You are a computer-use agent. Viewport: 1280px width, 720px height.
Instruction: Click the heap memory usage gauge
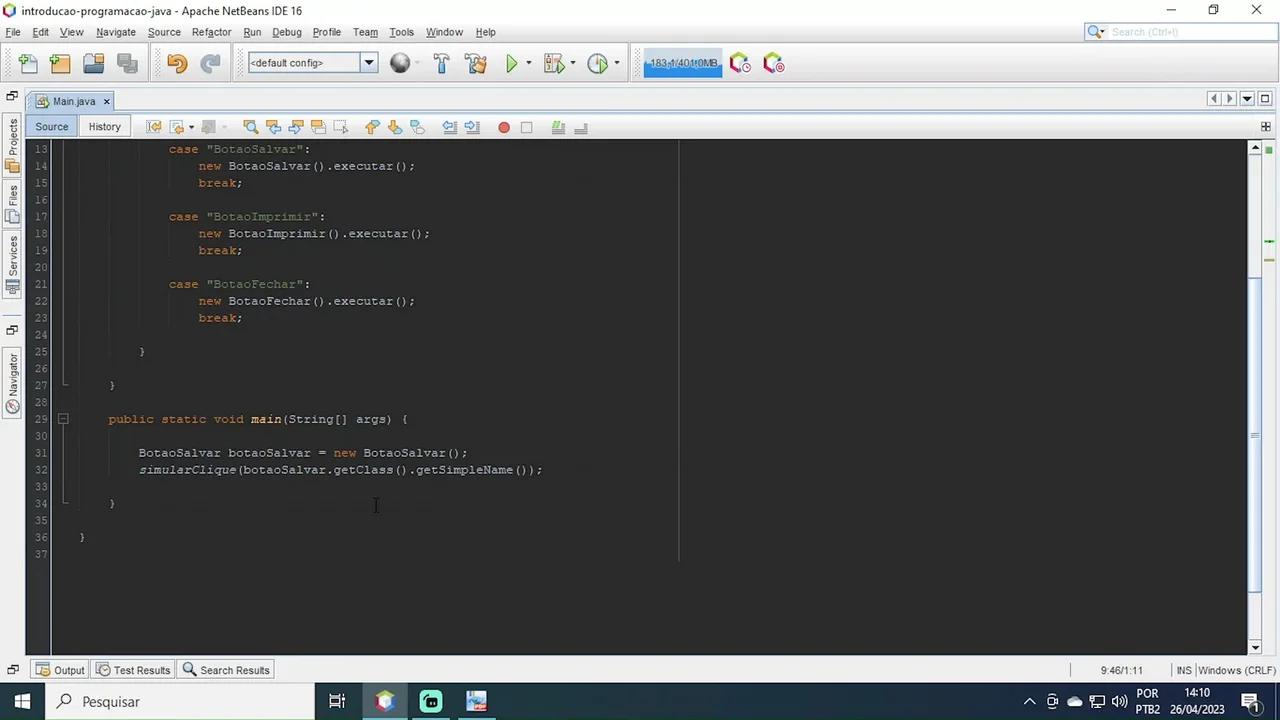[x=682, y=63]
